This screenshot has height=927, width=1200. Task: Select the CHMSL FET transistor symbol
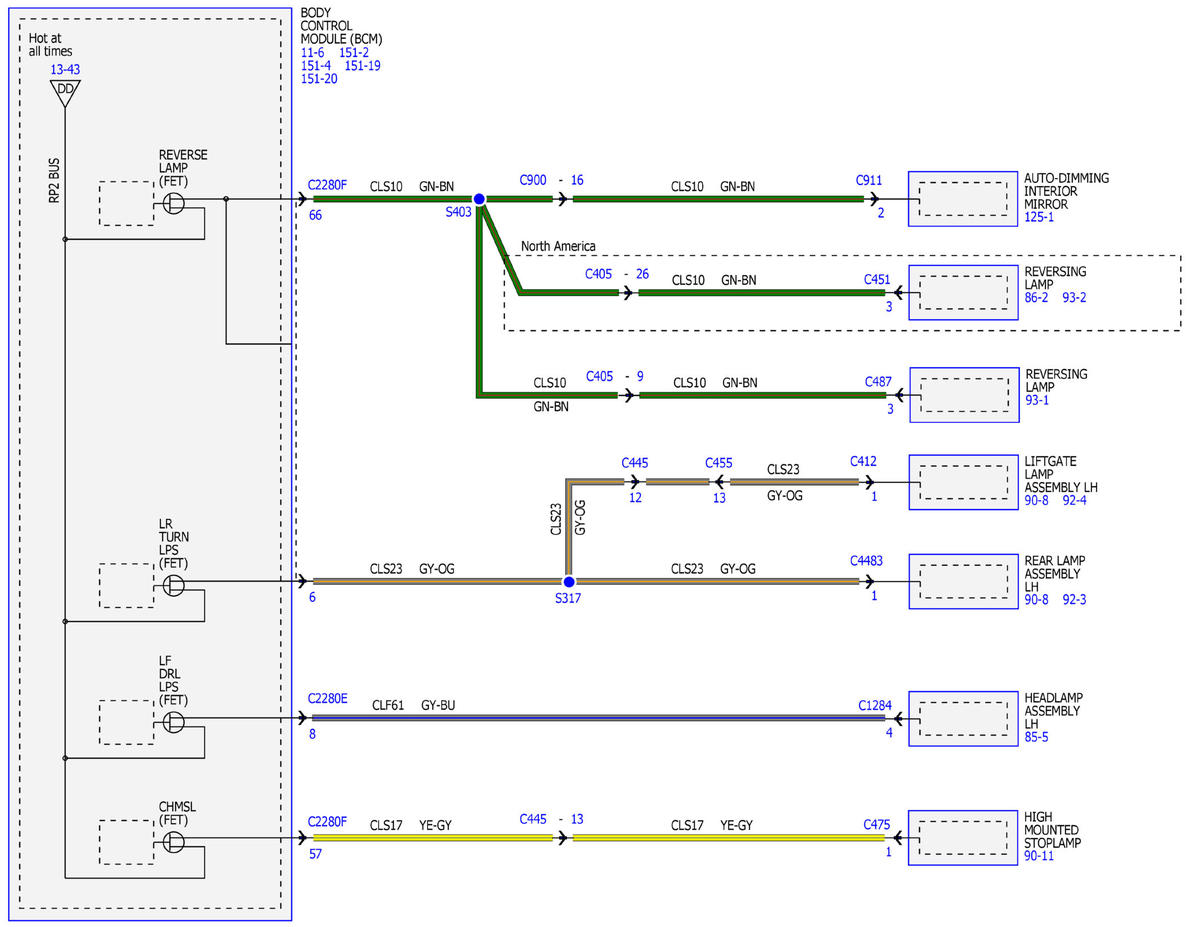point(174,842)
